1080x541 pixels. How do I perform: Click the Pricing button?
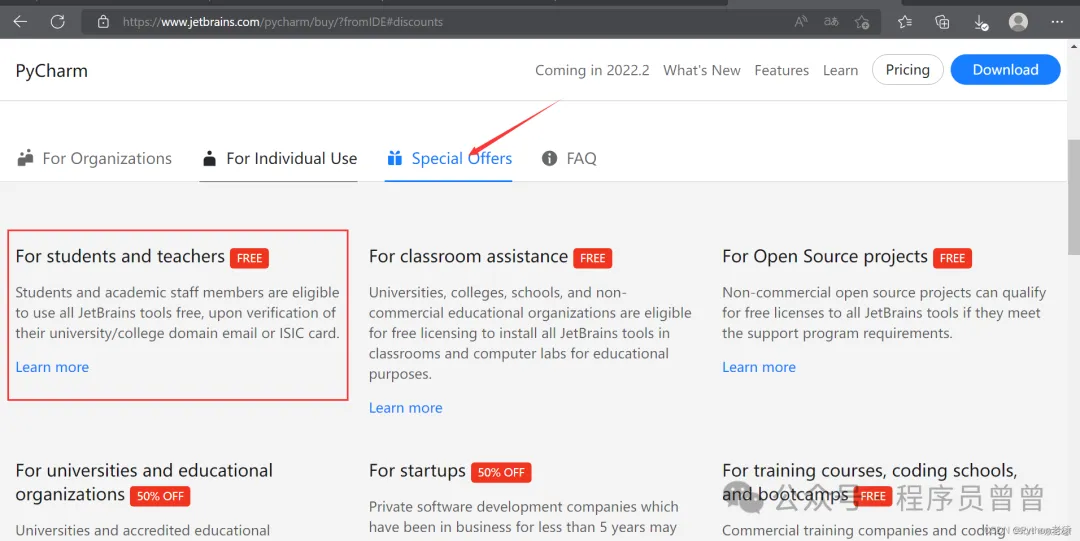click(x=908, y=70)
